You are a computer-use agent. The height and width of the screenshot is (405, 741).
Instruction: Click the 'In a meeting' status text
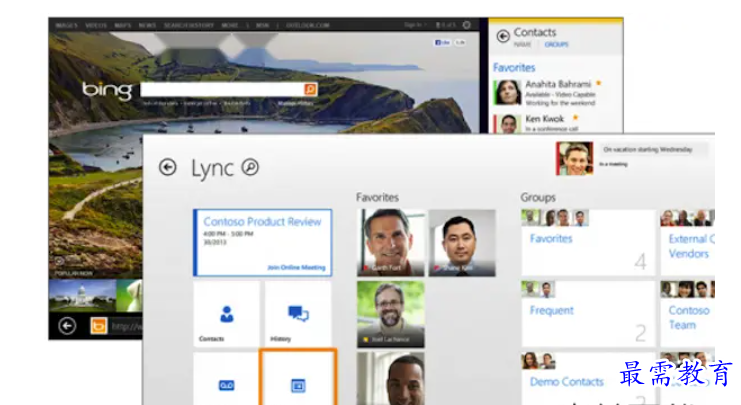point(613,164)
